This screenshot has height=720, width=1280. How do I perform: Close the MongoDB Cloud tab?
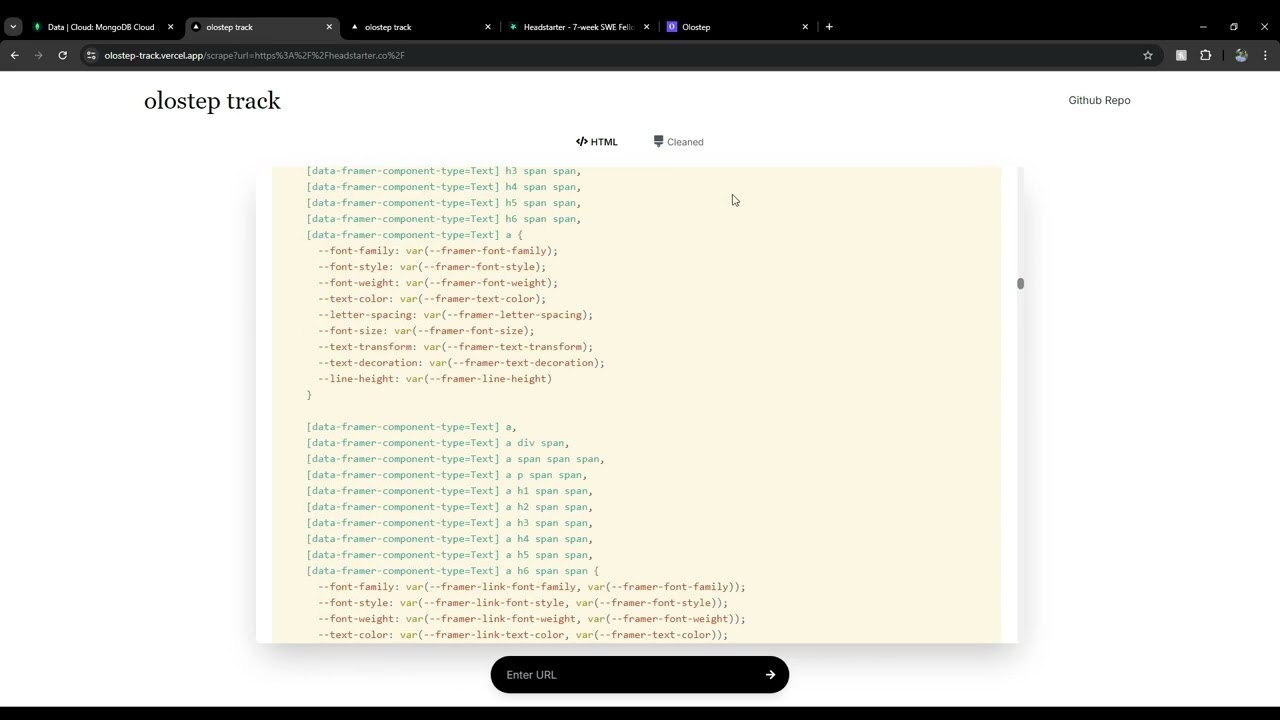point(170,27)
